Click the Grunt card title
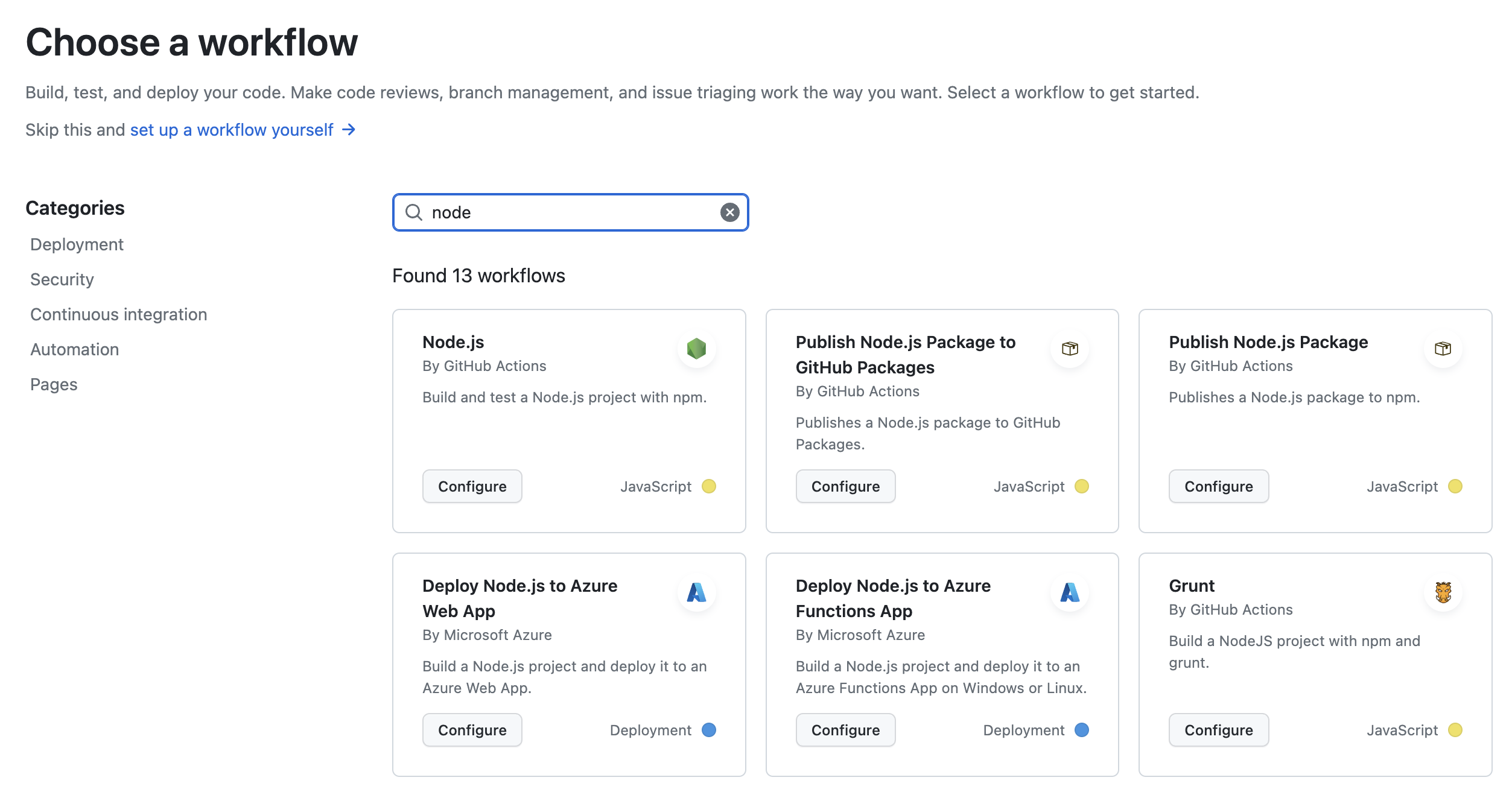 pyautogui.click(x=1192, y=586)
